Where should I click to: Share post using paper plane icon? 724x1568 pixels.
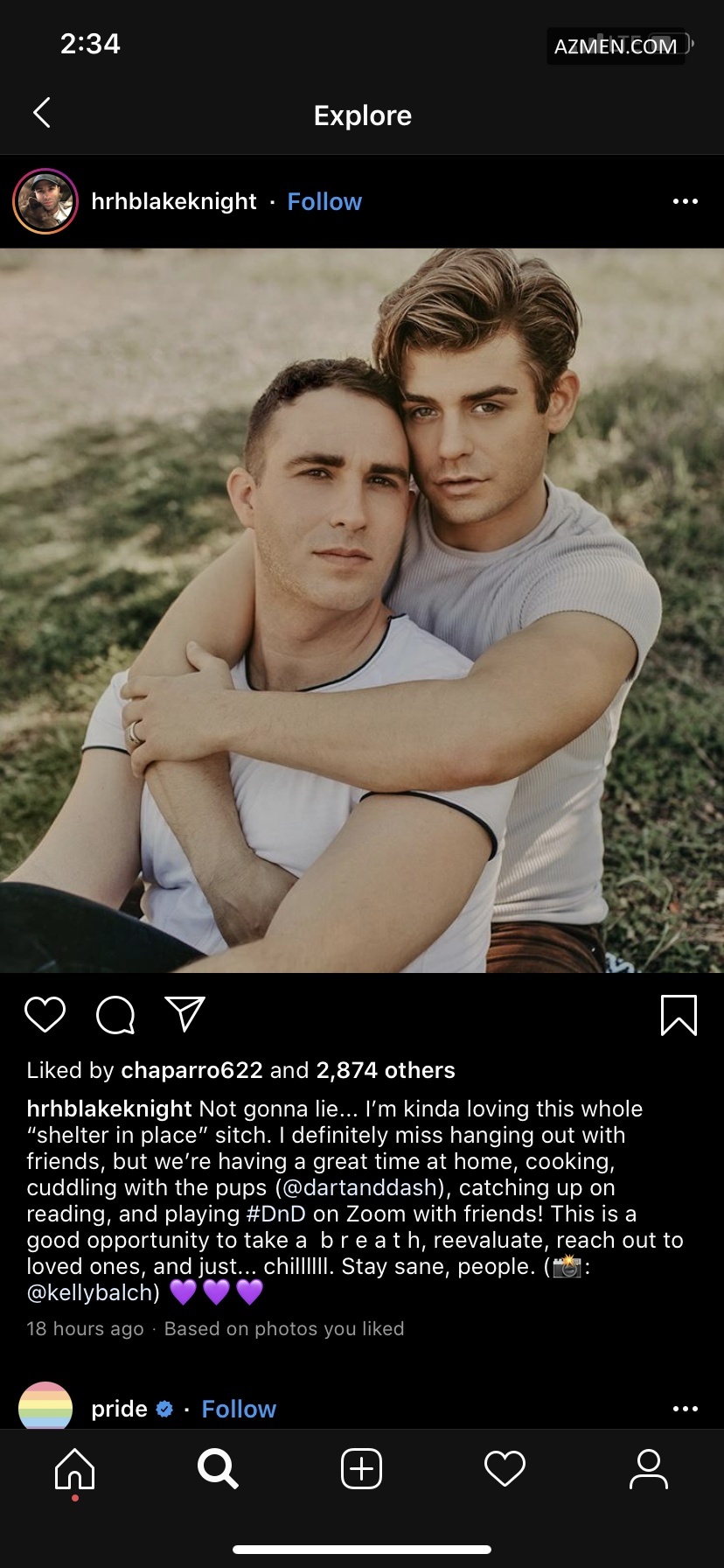pos(184,1014)
